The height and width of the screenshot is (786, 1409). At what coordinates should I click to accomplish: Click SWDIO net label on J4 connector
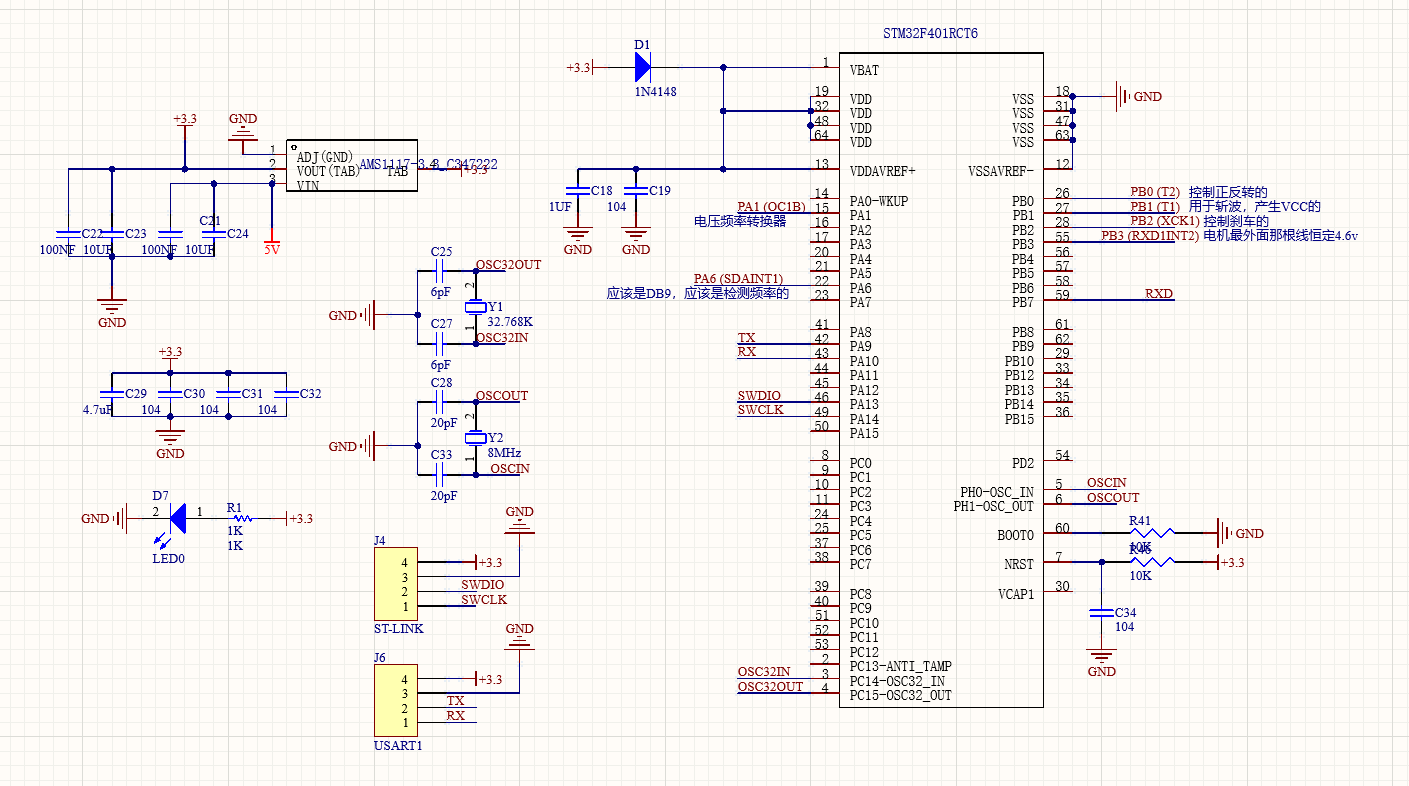tap(482, 584)
